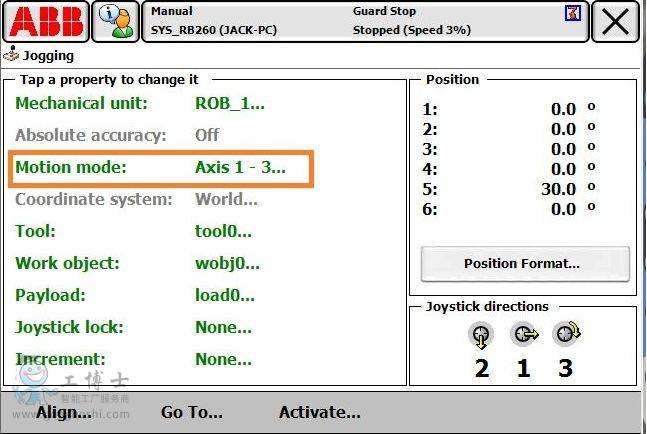This screenshot has height=434, width=647.
Task: Change the Mechanical unit ROB_1 property
Action: click(x=229, y=103)
